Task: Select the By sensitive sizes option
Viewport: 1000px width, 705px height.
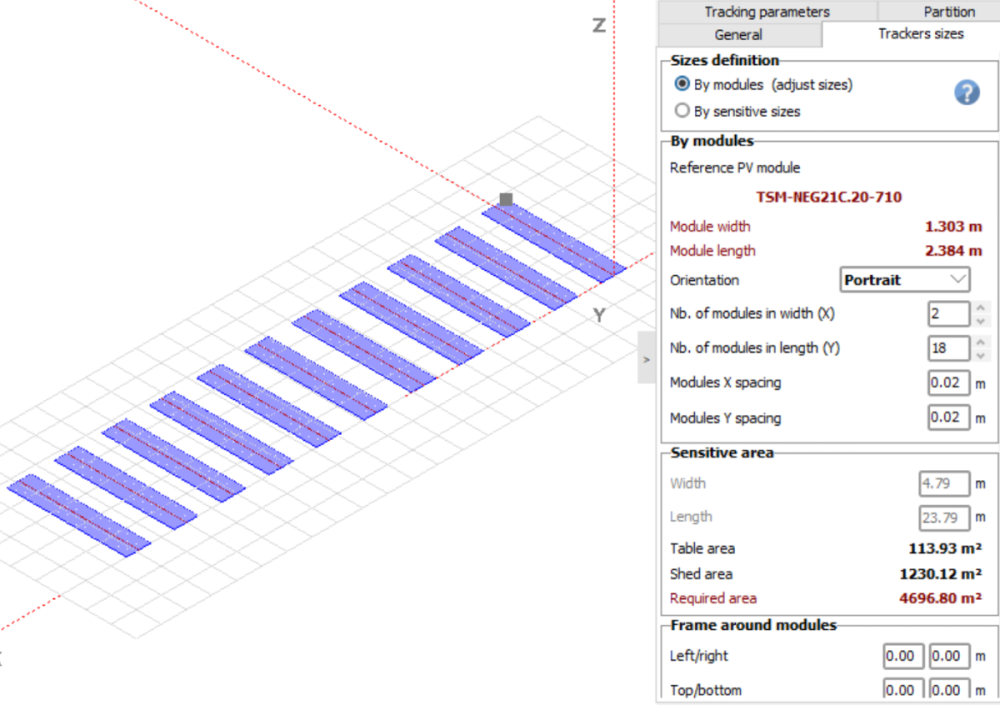Action: pyautogui.click(x=681, y=111)
